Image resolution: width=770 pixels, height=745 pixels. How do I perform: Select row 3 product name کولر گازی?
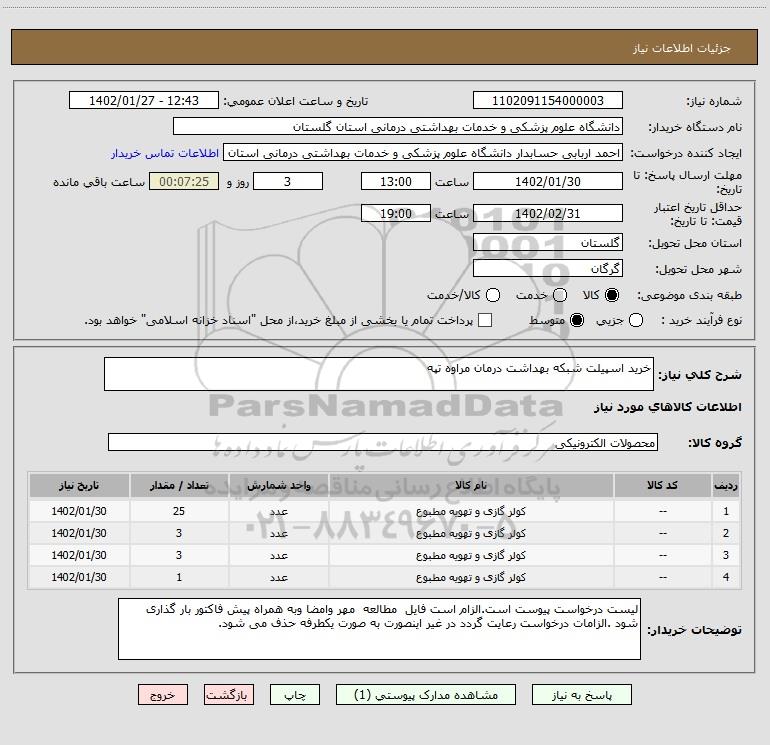pyautogui.click(x=470, y=555)
